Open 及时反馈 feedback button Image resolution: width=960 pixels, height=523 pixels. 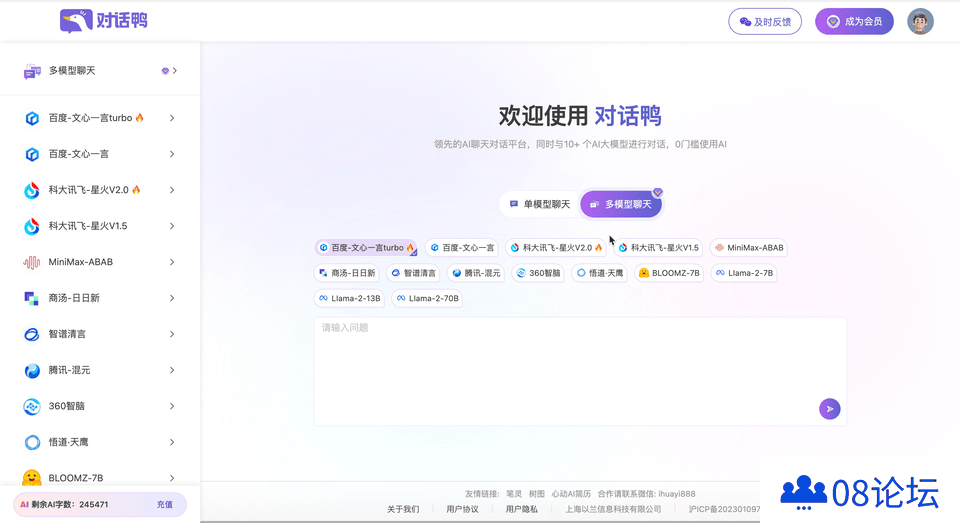765,22
